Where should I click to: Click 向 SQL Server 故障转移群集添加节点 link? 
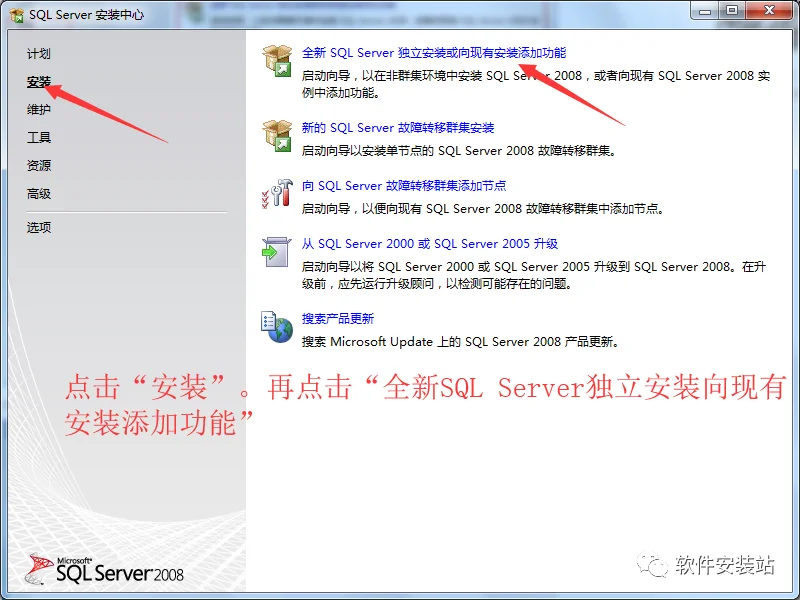click(x=404, y=186)
